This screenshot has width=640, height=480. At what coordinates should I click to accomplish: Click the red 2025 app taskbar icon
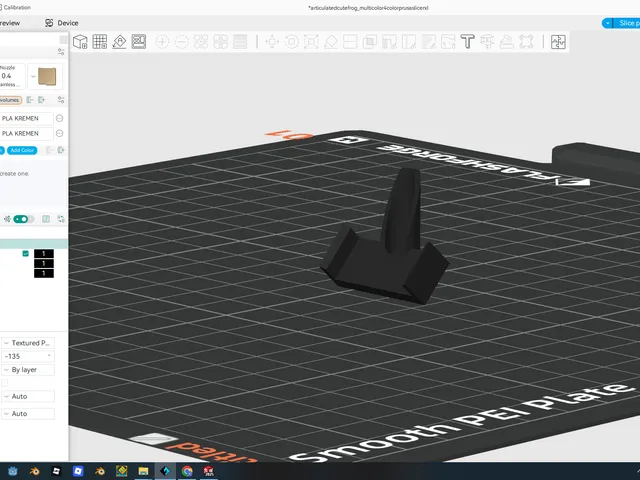(x=209, y=471)
